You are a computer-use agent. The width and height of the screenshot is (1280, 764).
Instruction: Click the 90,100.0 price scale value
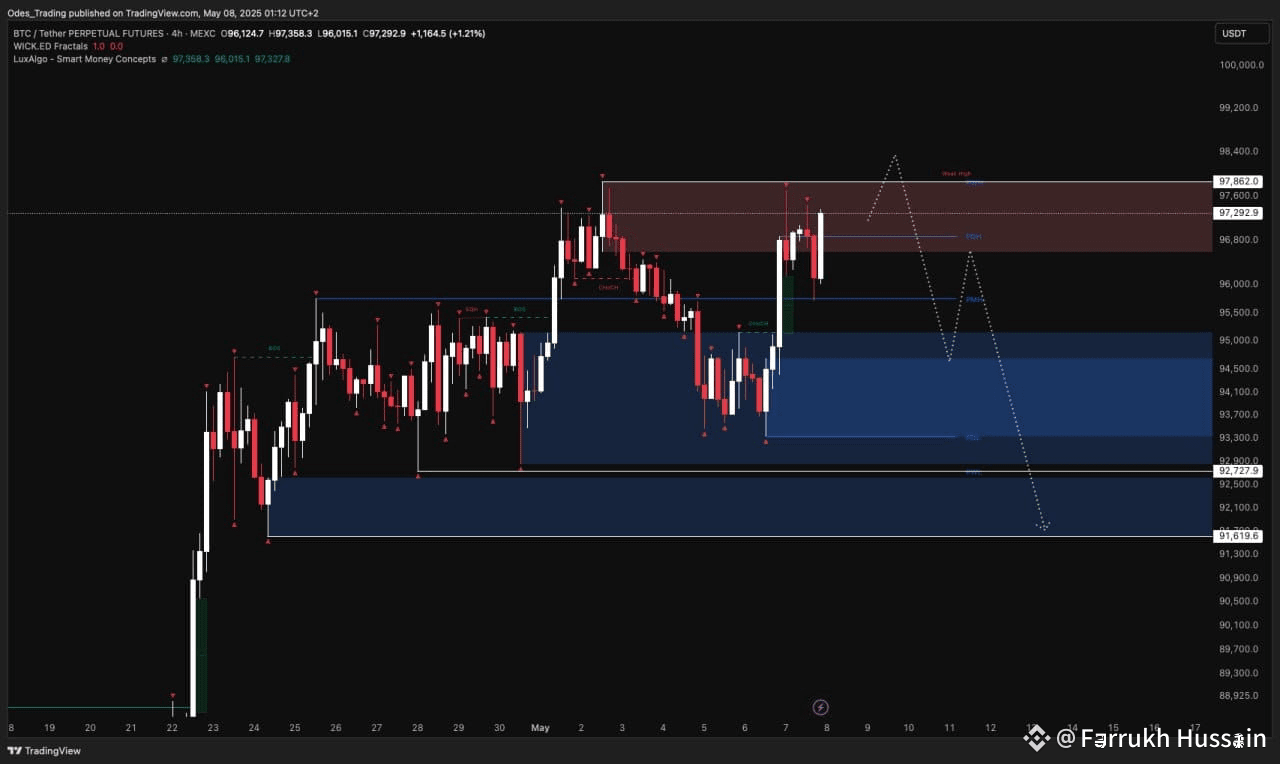[1239, 625]
